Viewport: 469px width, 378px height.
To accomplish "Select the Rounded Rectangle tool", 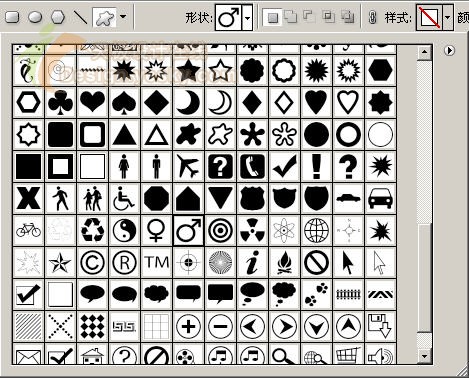I will [12, 17].
